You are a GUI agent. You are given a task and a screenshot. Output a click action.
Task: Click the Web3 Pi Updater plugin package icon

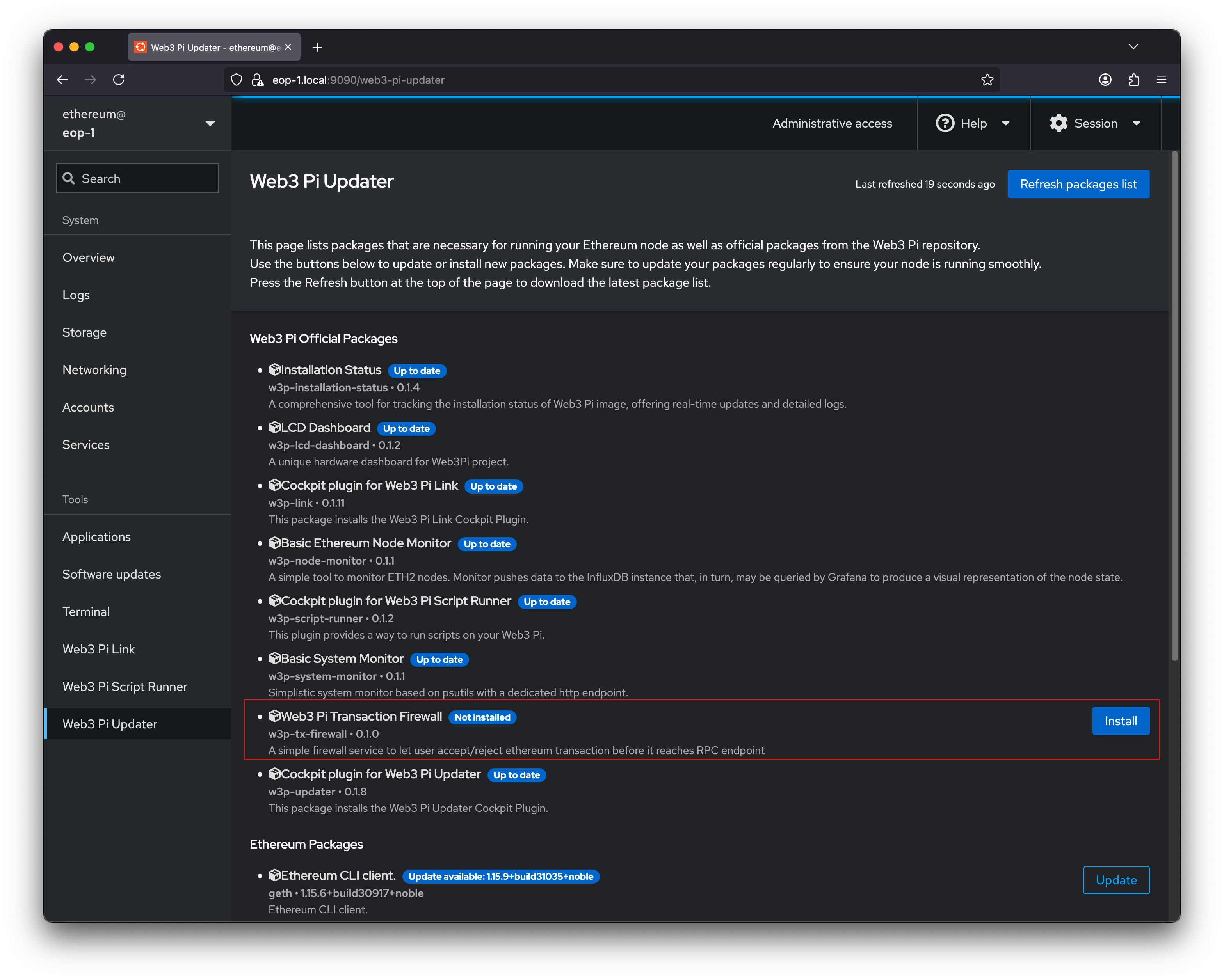(275, 774)
